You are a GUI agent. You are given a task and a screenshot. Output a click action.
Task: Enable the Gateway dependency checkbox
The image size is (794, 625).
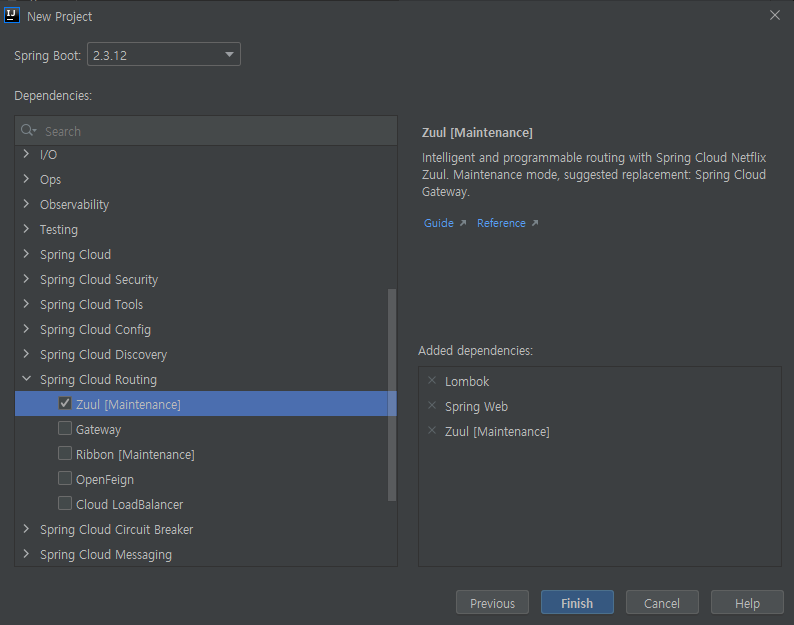pos(65,428)
